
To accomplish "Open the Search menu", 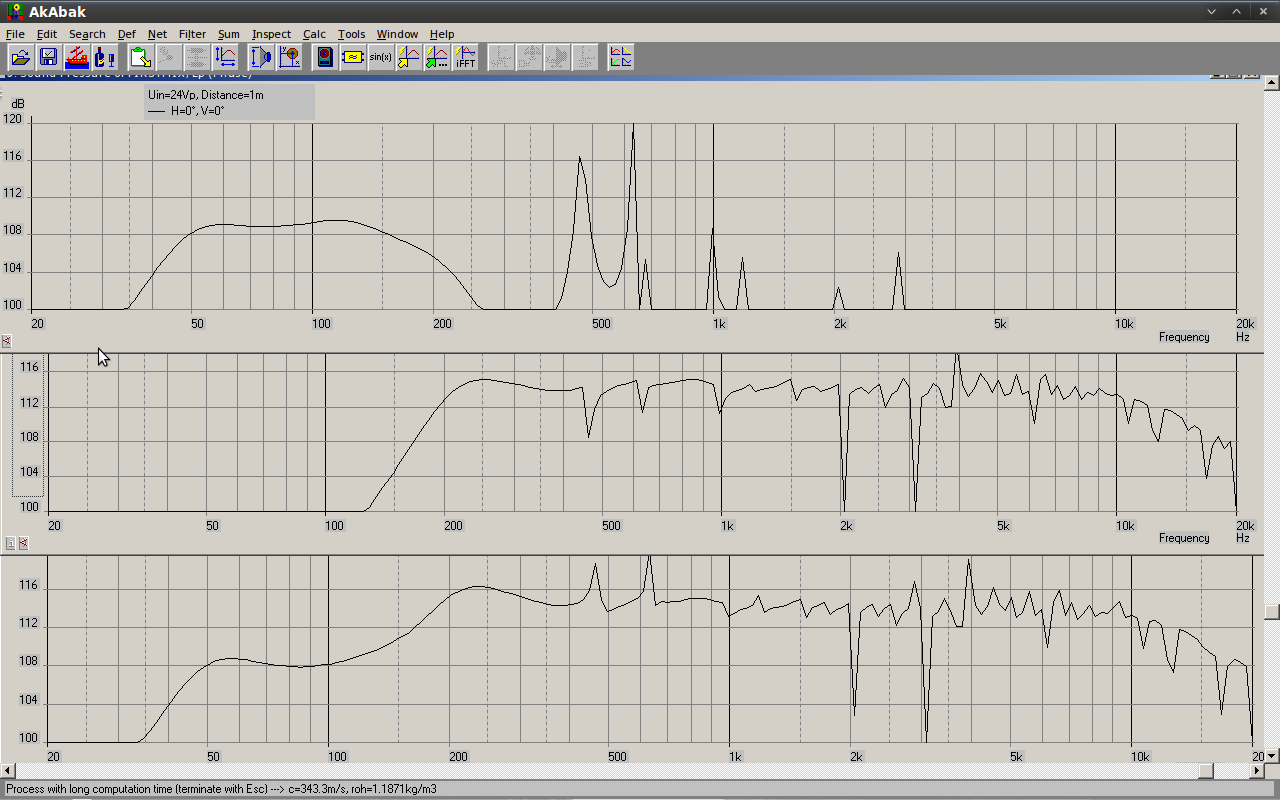I will [87, 34].
